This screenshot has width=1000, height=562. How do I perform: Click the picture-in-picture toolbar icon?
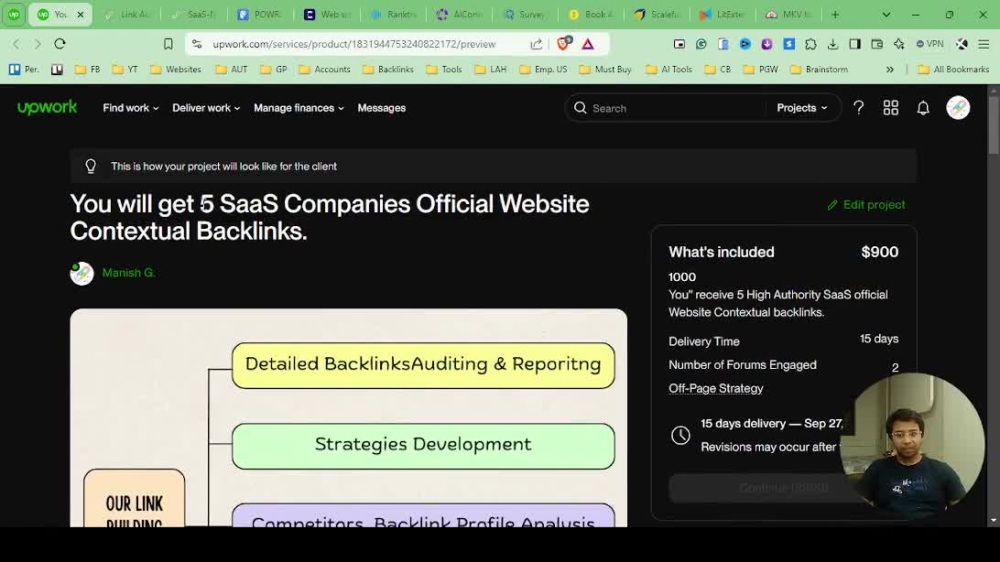click(x=679, y=44)
